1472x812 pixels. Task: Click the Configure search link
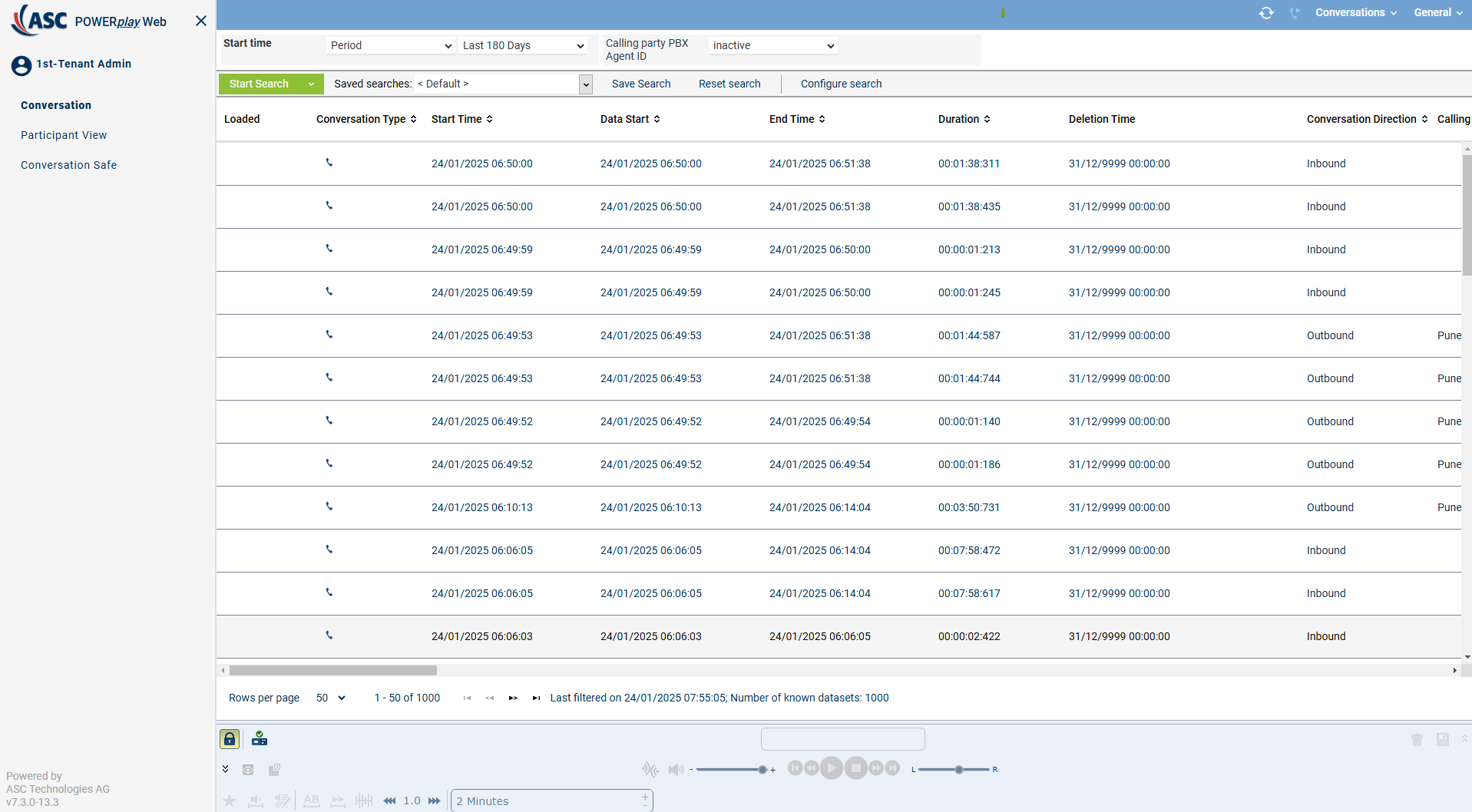841,84
